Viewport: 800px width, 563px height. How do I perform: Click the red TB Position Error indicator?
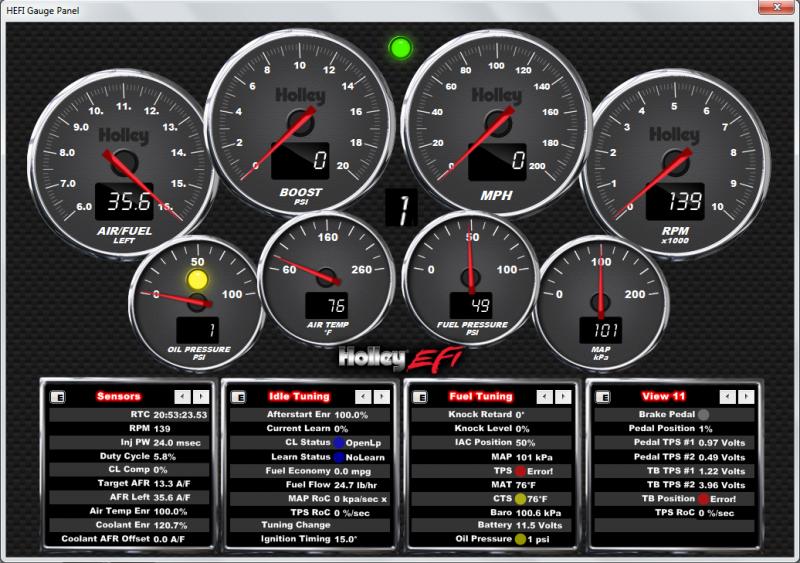click(x=703, y=499)
